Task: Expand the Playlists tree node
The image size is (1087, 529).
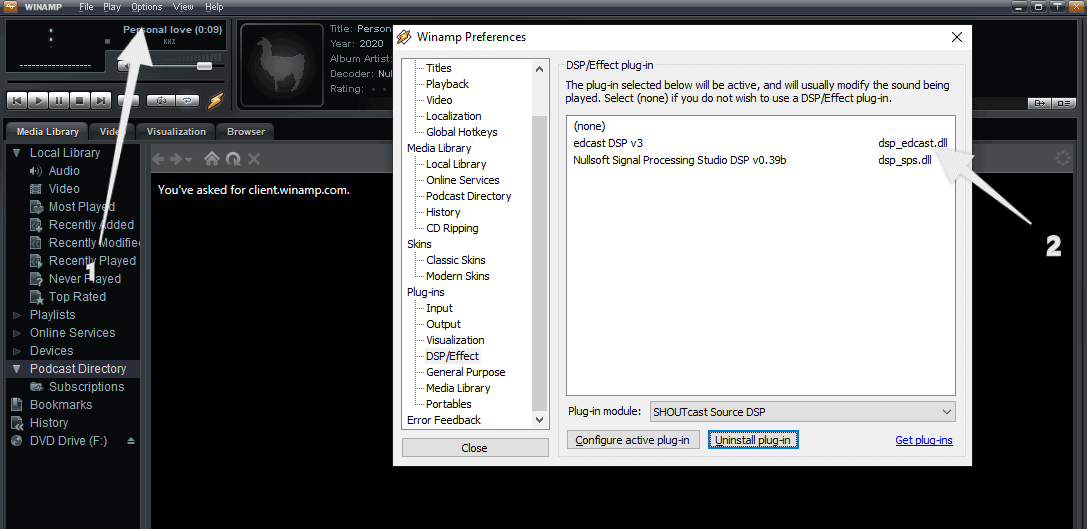Action: 17,315
